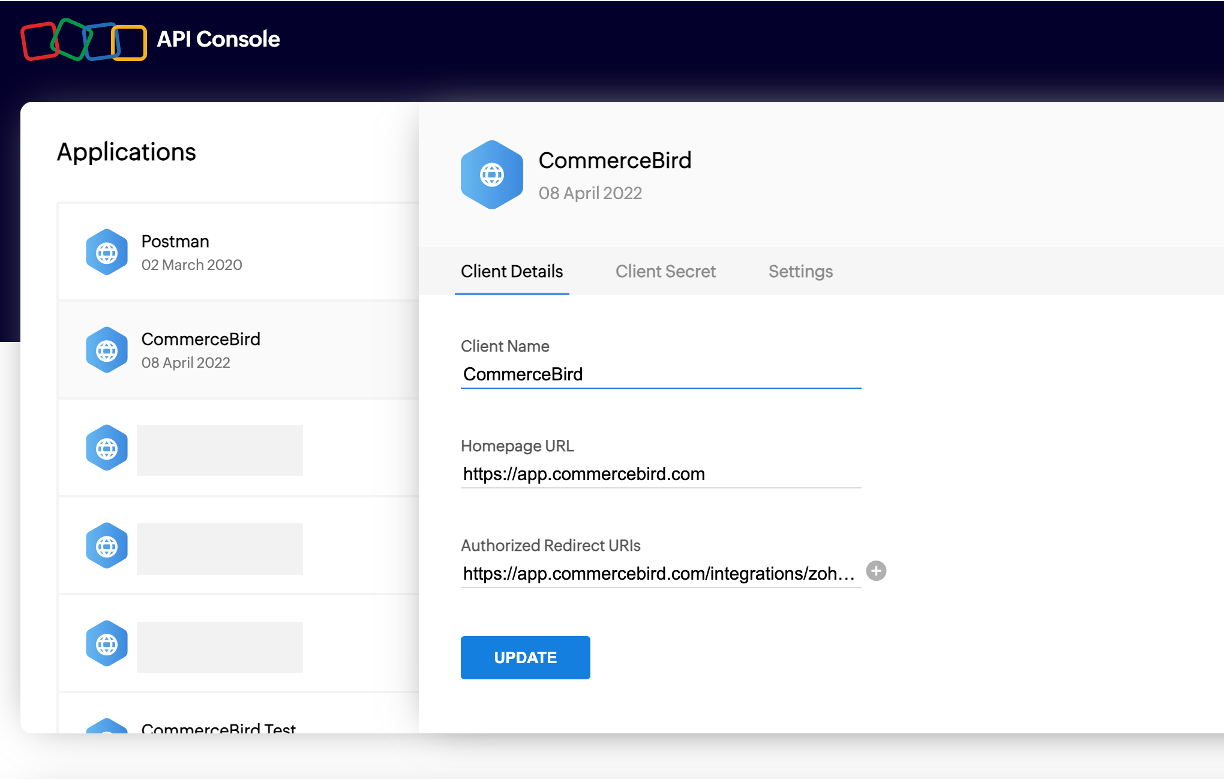Click the Homepage URL input field
The image size is (1224, 780).
[661, 474]
